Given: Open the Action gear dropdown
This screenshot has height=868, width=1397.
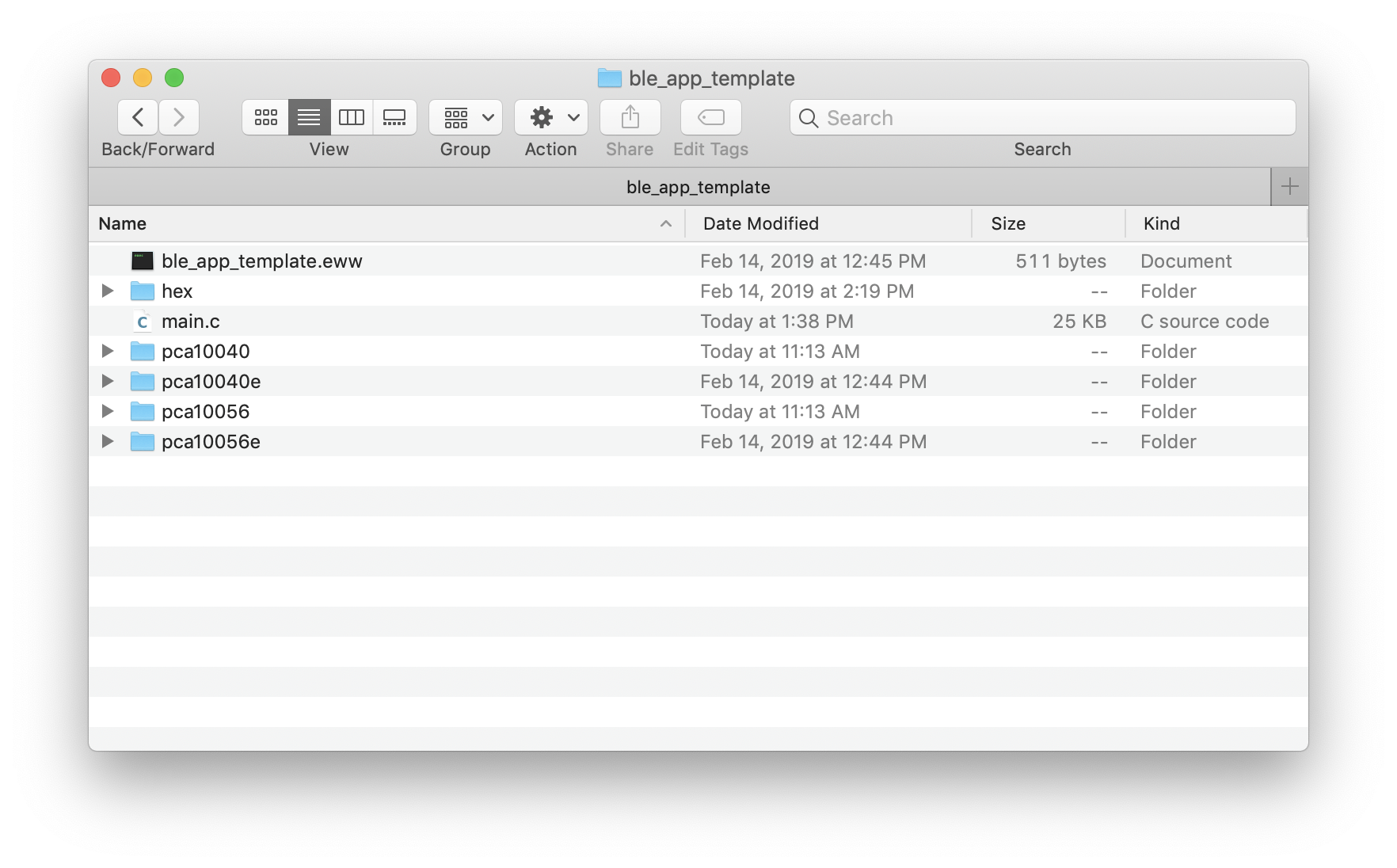Looking at the screenshot, I should click(x=551, y=118).
